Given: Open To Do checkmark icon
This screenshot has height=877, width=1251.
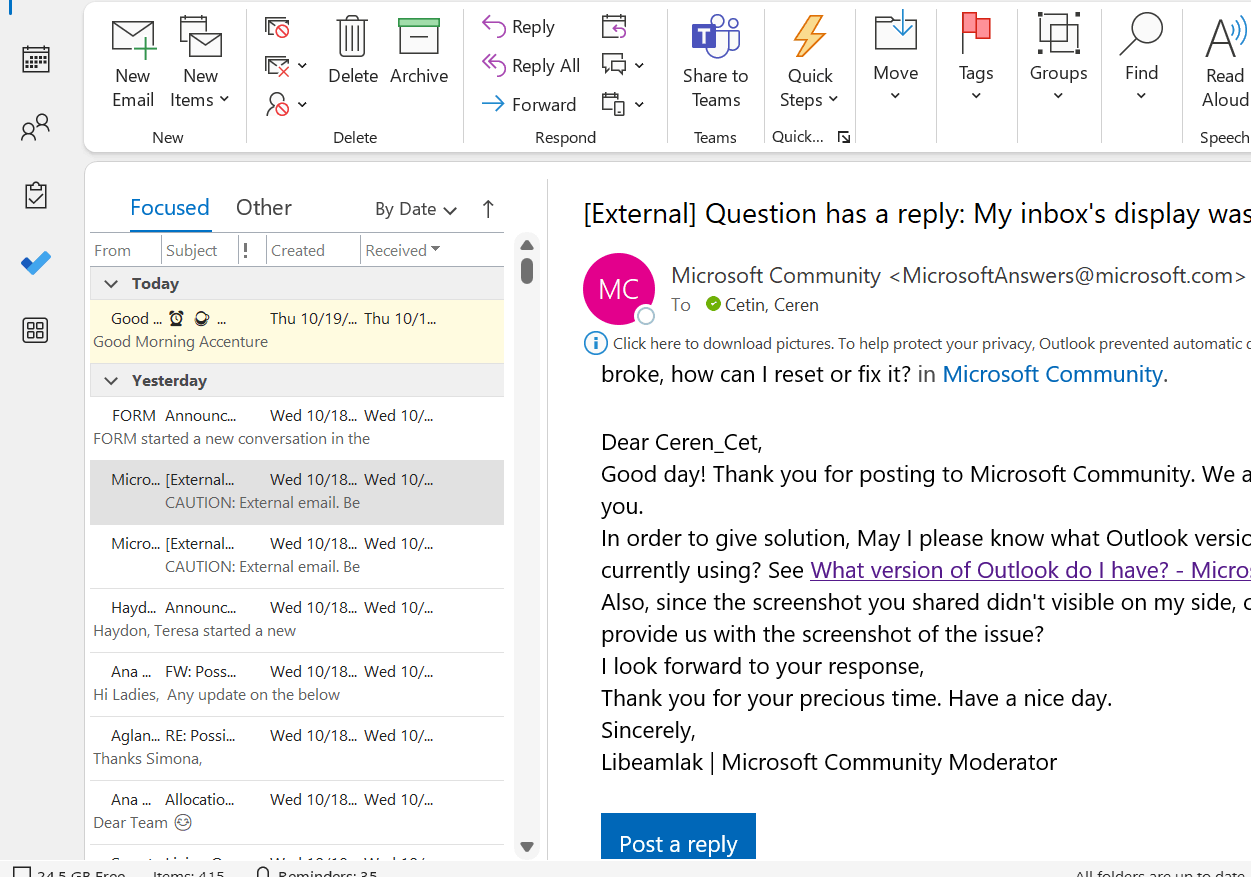Looking at the screenshot, I should coord(36,263).
